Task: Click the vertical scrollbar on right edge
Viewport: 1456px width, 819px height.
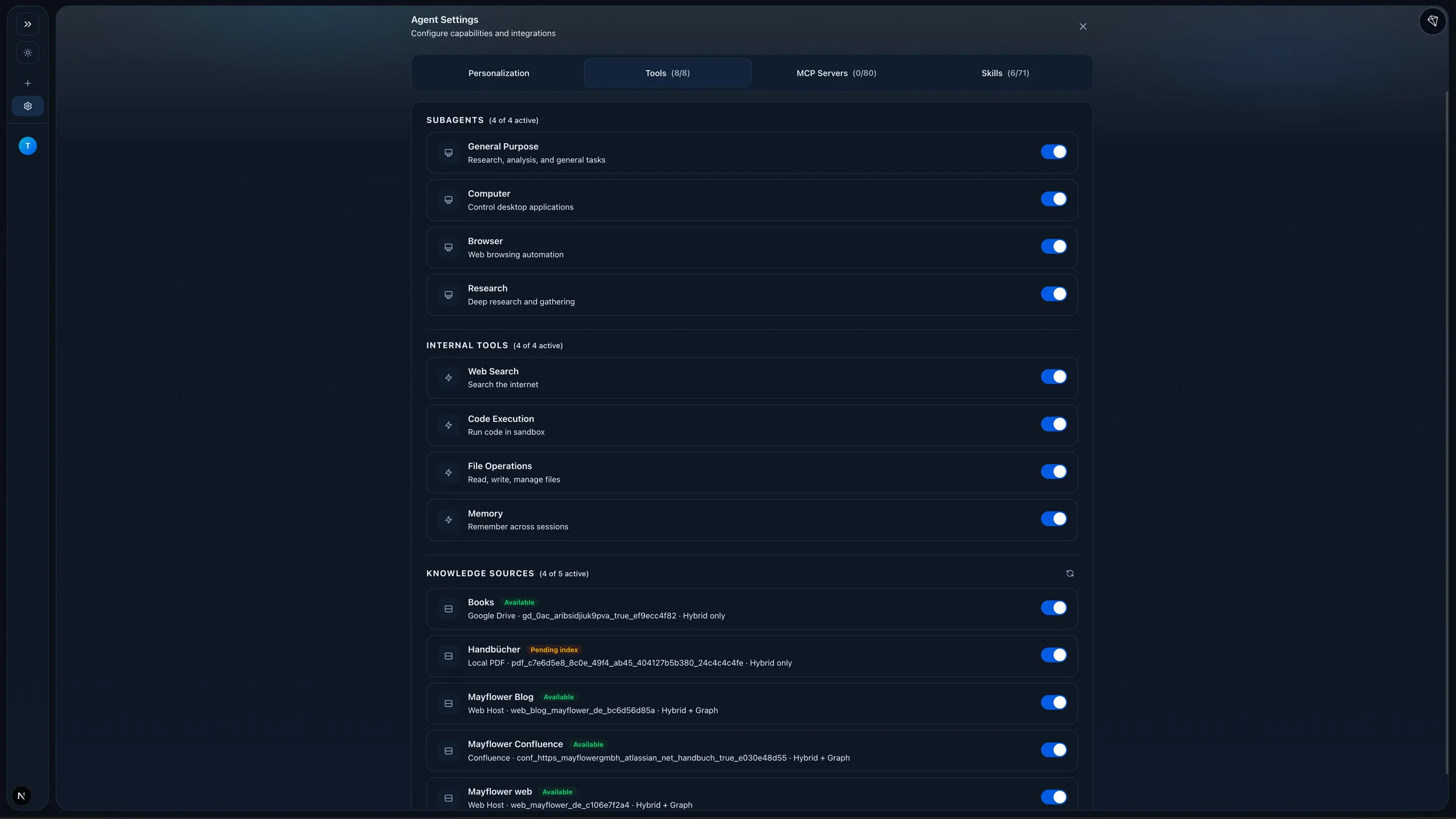Action: [1446, 432]
